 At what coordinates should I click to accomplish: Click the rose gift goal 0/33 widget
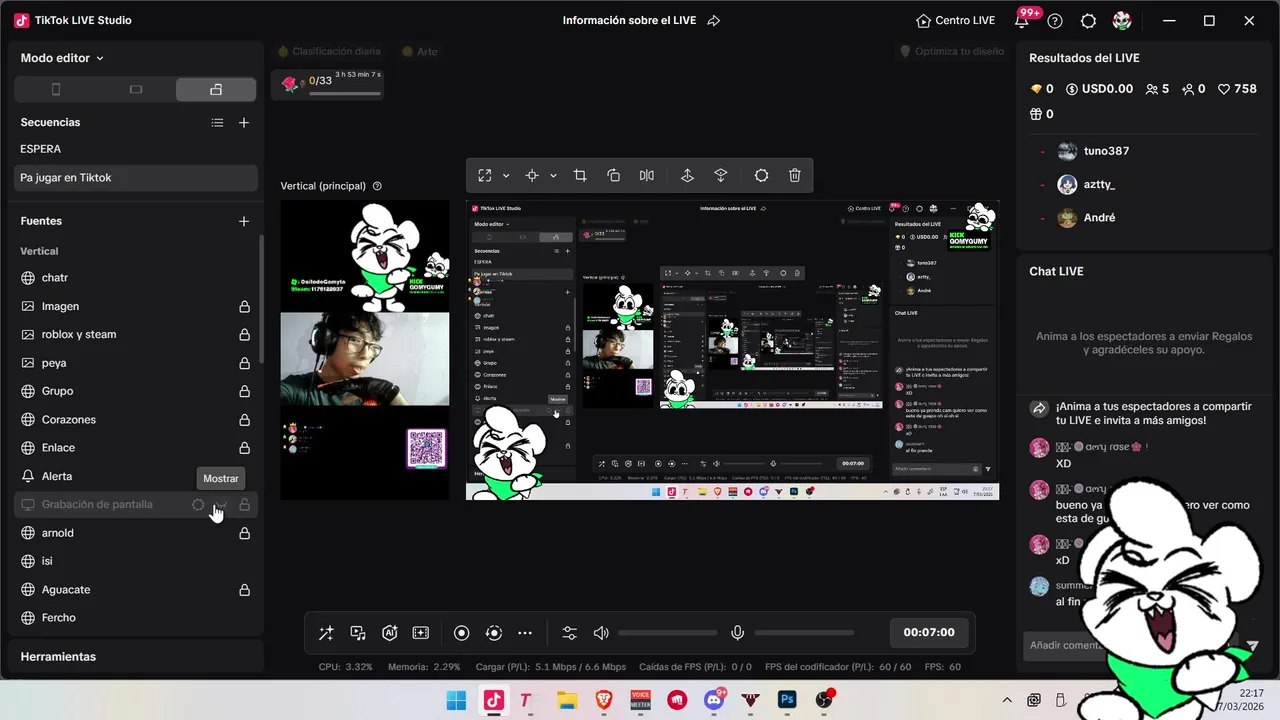tap(327, 84)
